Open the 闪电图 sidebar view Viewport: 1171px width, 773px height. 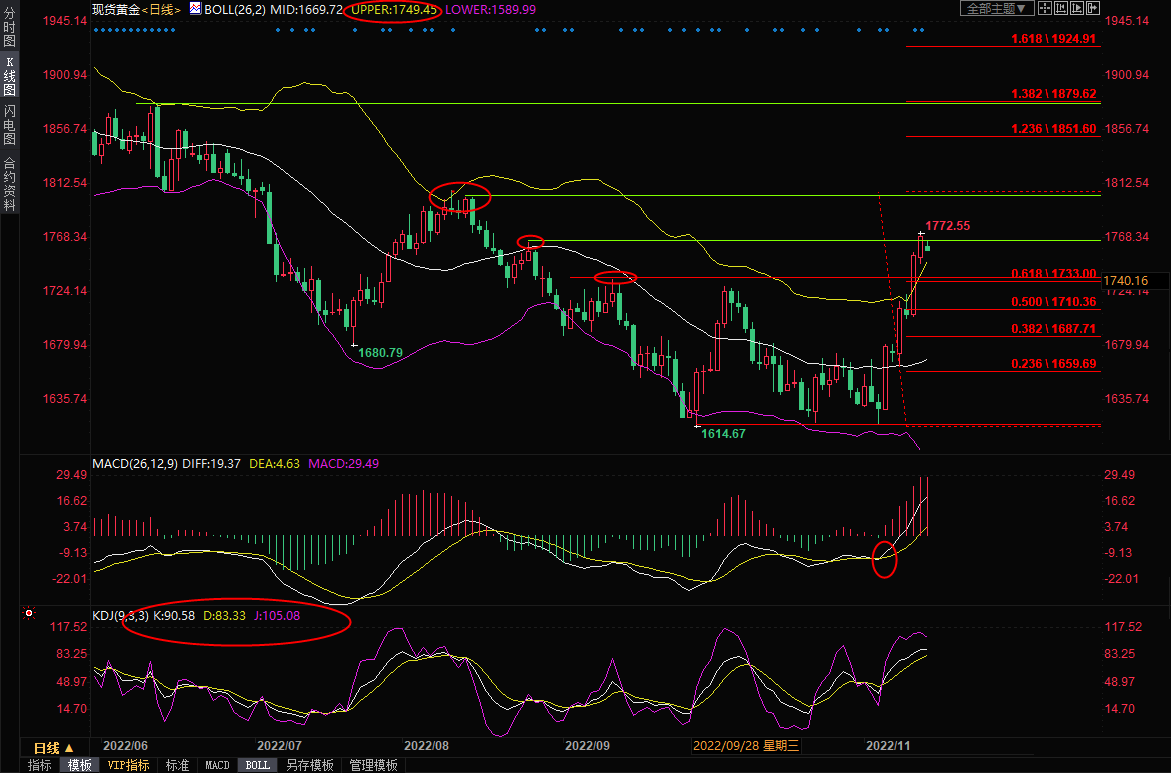point(9,123)
